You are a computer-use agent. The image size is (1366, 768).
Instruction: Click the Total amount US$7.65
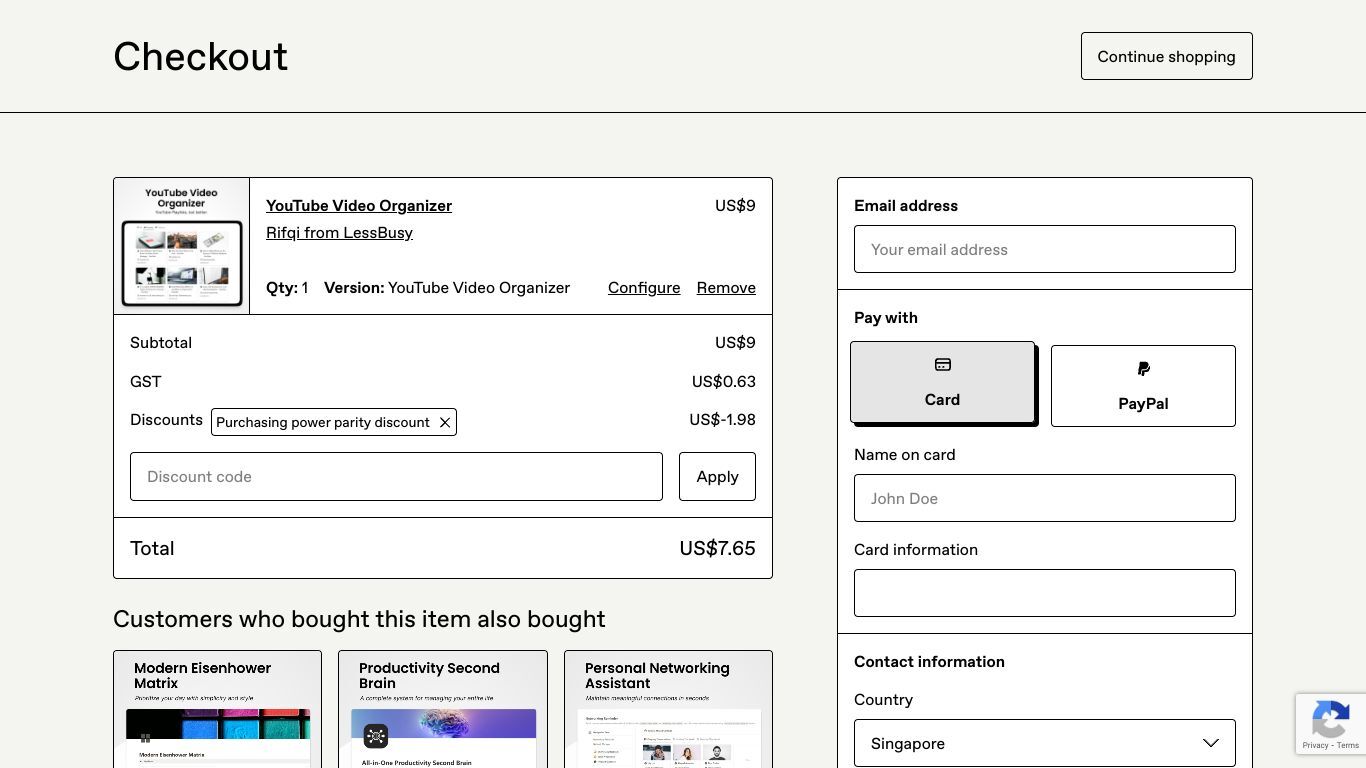(x=717, y=548)
